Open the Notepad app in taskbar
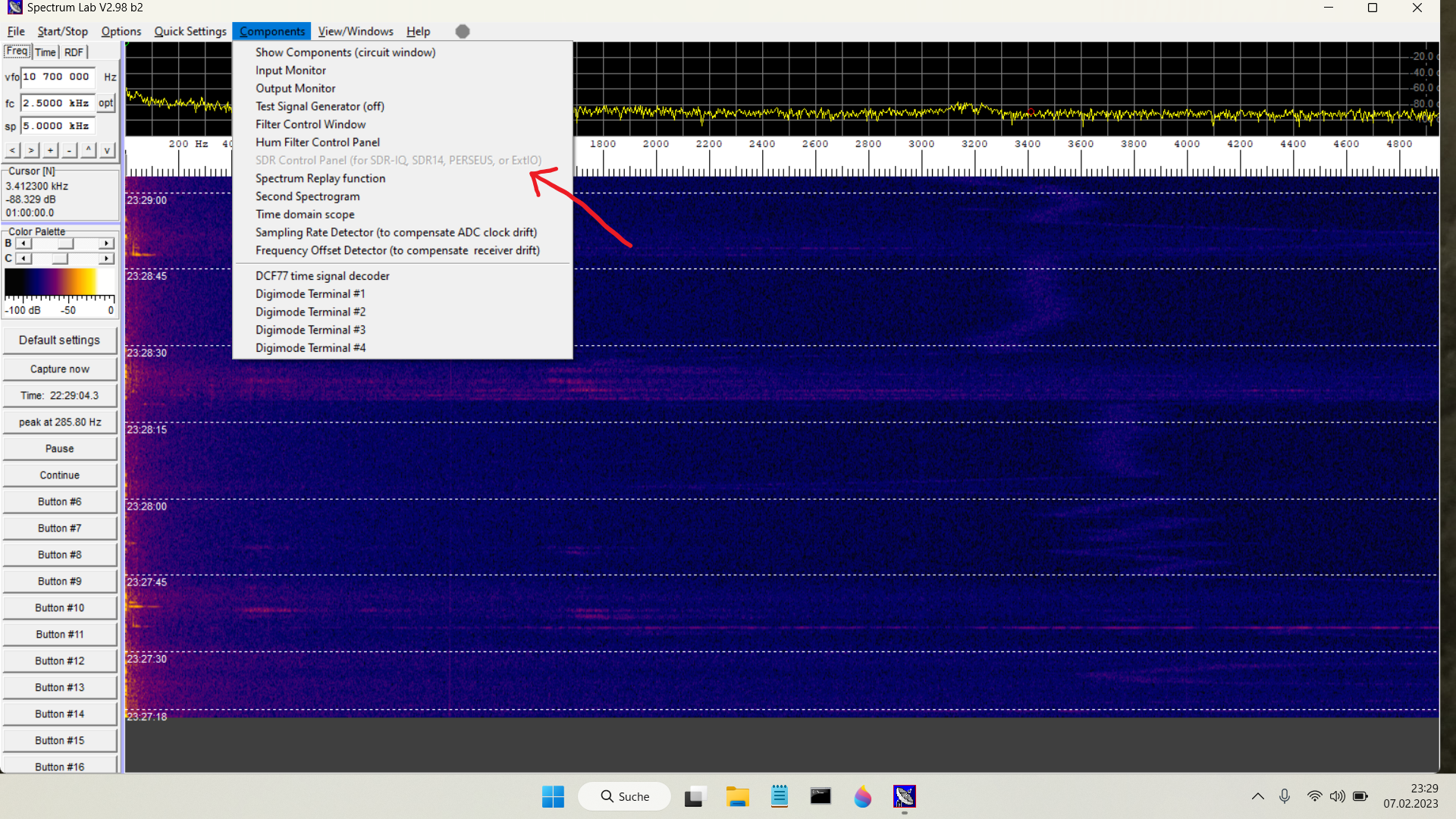The width and height of the screenshot is (1456, 819). 779,796
